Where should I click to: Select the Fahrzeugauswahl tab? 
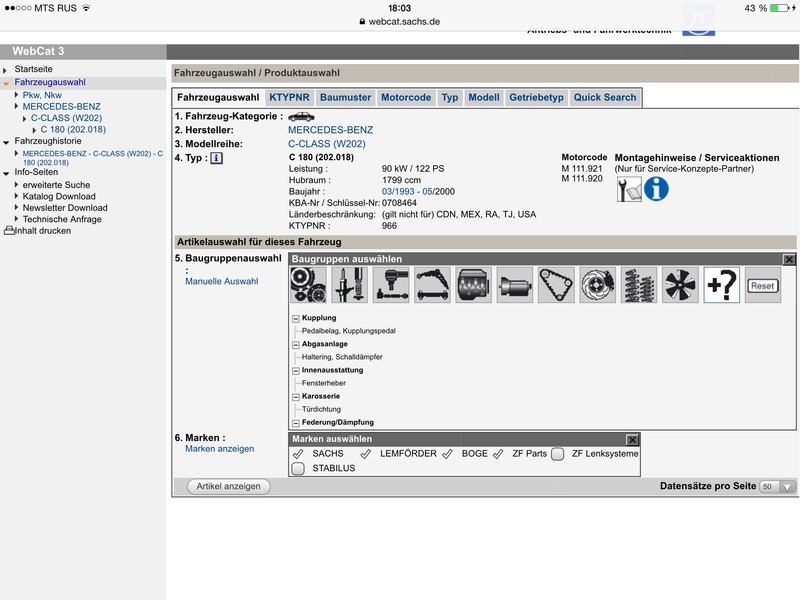(218, 97)
